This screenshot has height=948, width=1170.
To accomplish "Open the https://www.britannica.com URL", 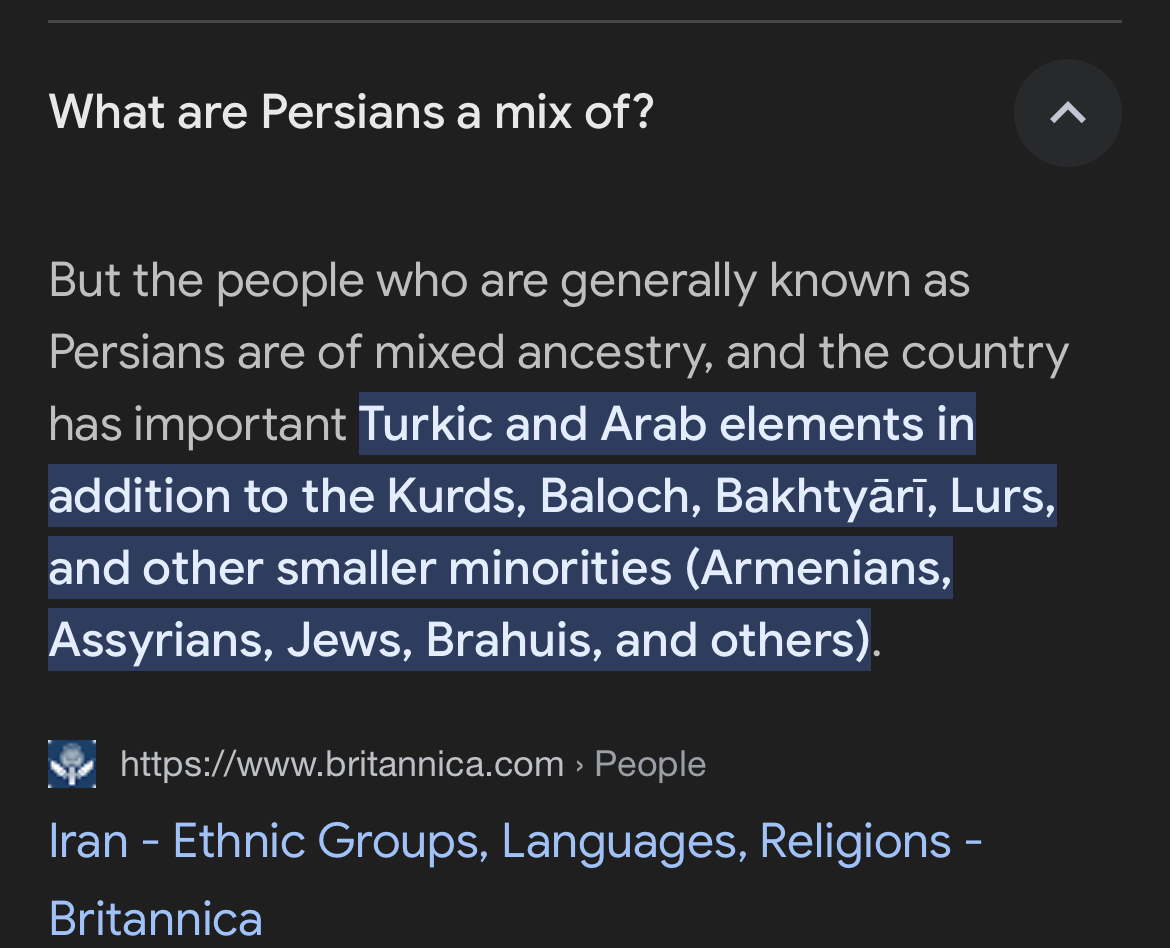I will (x=342, y=764).
